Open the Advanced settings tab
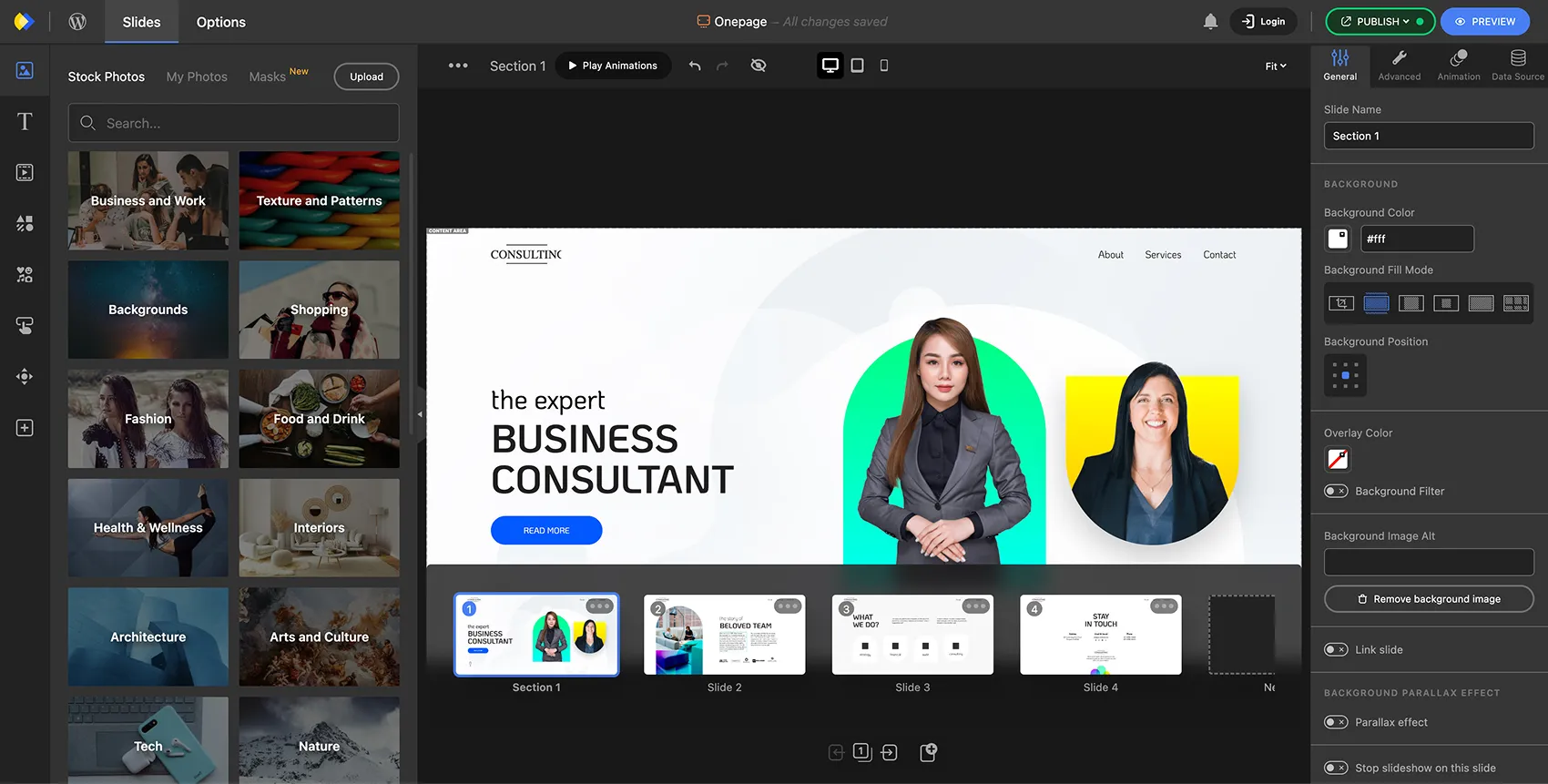Screen dimensions: 1548x784 (1399, 66)
